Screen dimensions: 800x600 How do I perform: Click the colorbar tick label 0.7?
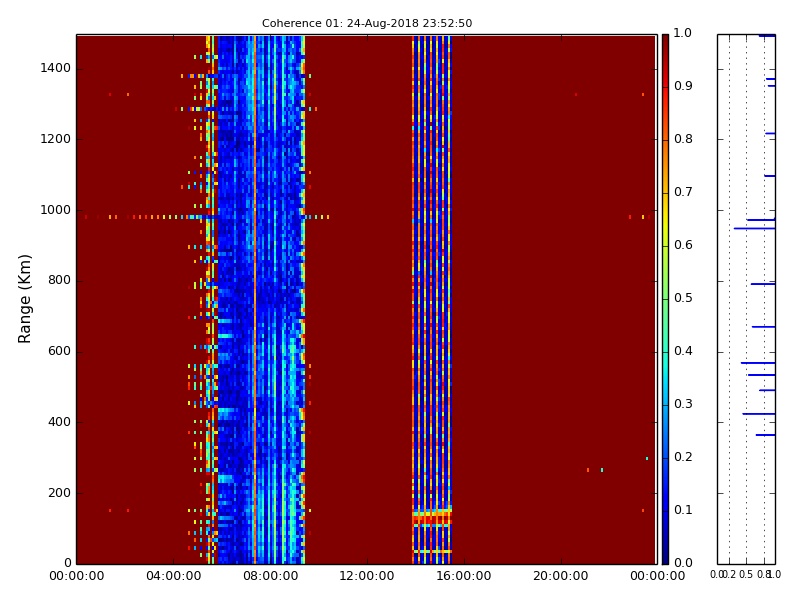[683, 192]
